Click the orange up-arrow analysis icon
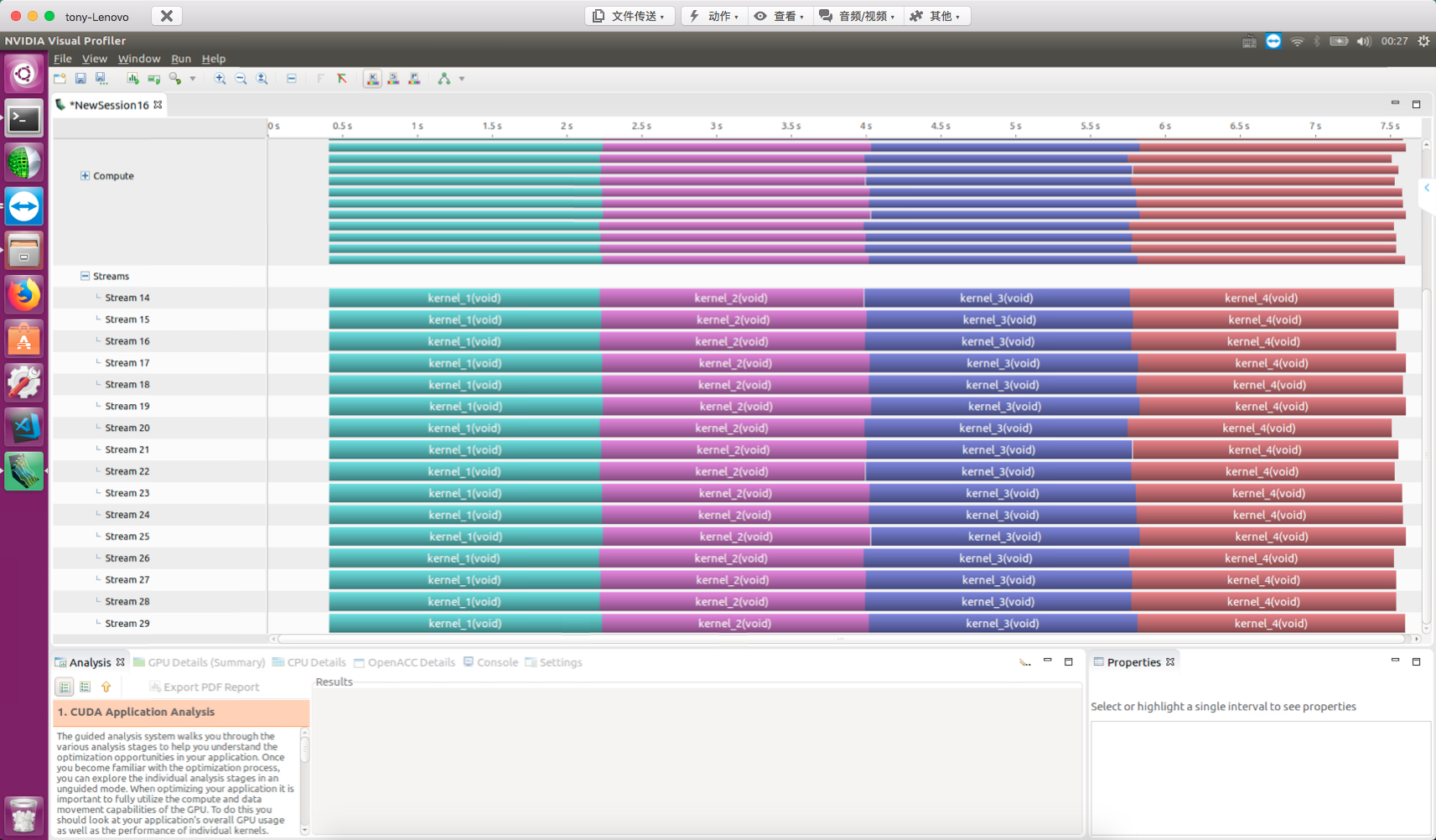 (x=106, y=687)
